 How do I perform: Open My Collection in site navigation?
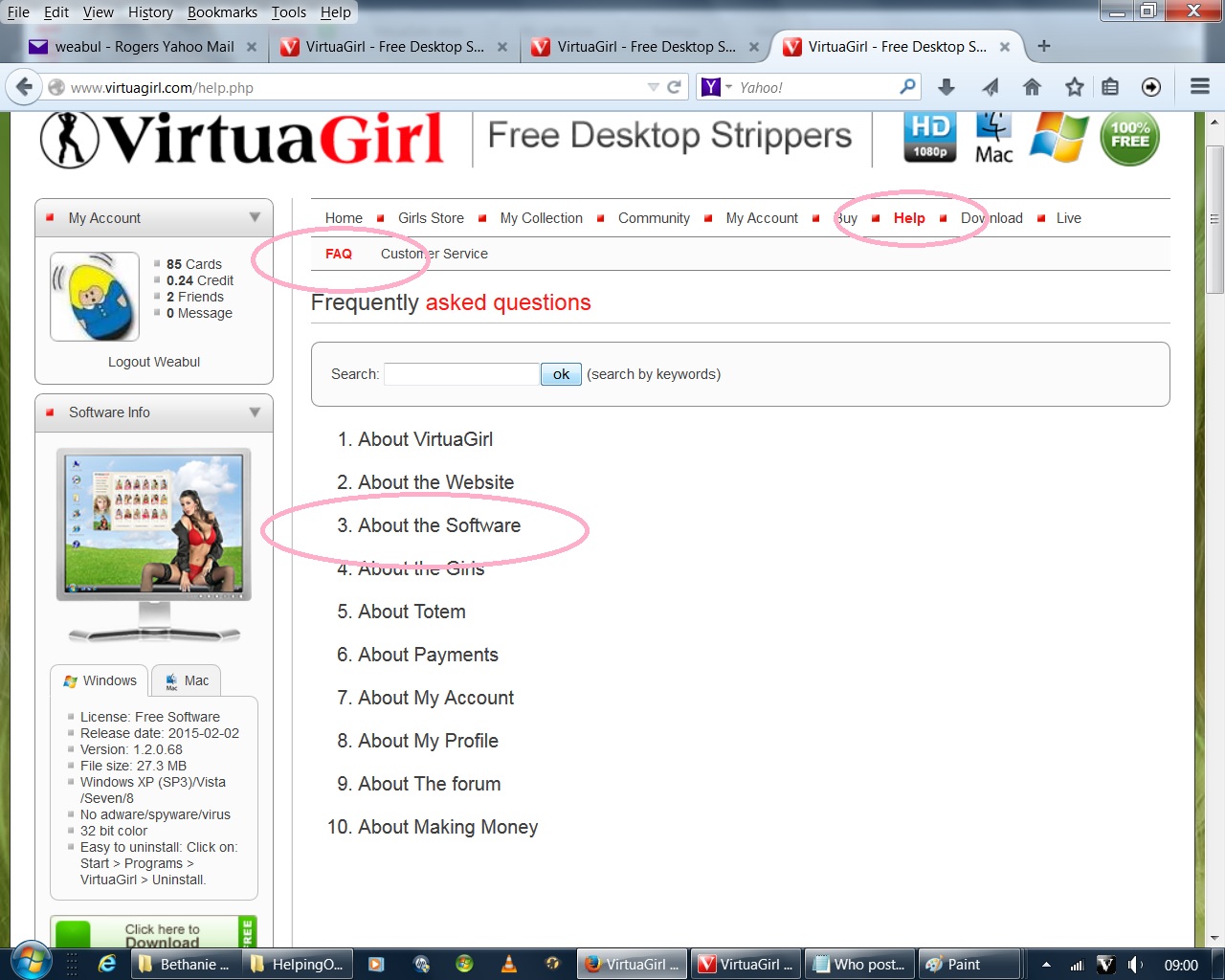click(x=541, y=218)
